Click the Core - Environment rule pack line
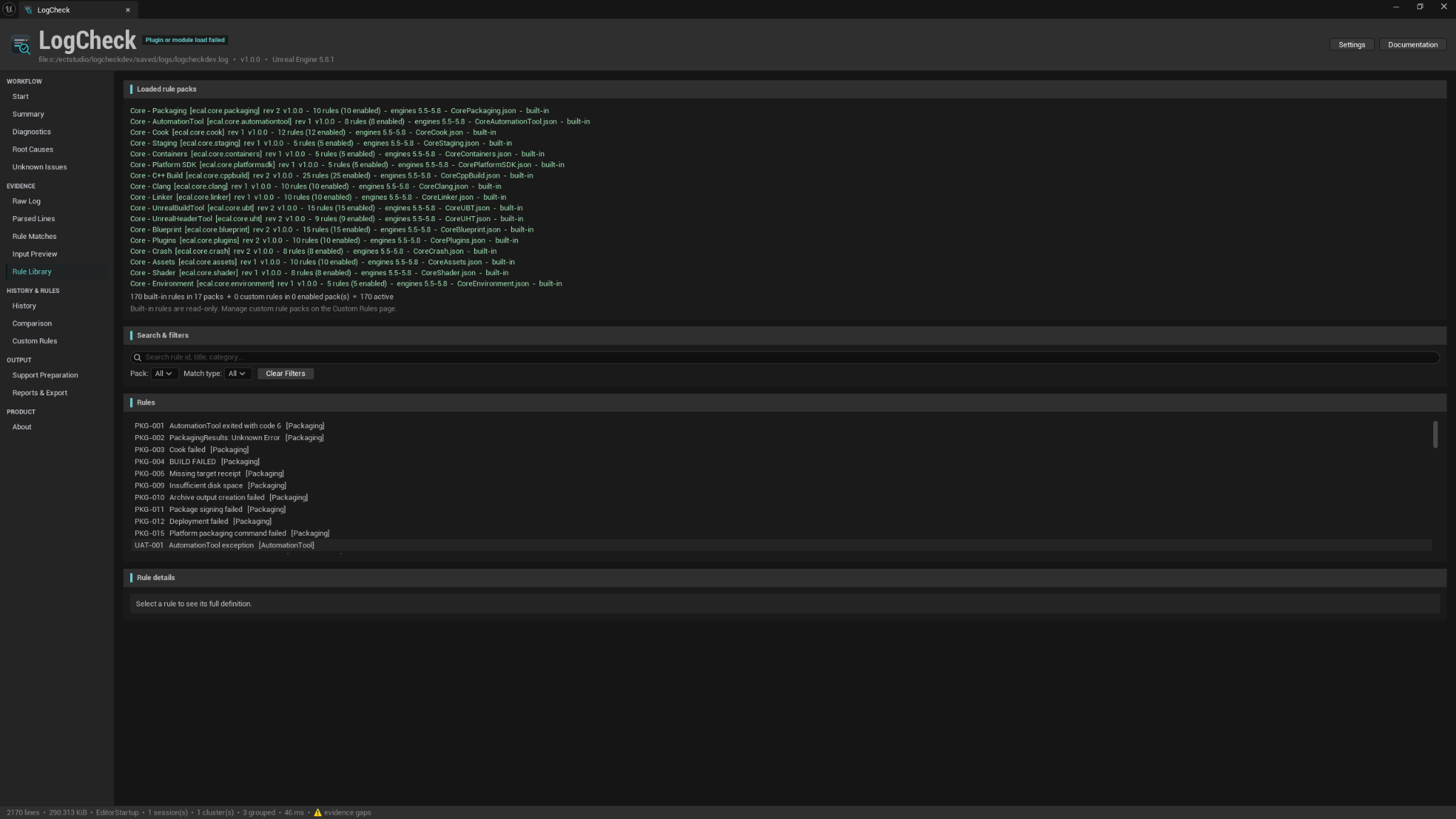Screen dimensions: 1456x819 (346, 284)
